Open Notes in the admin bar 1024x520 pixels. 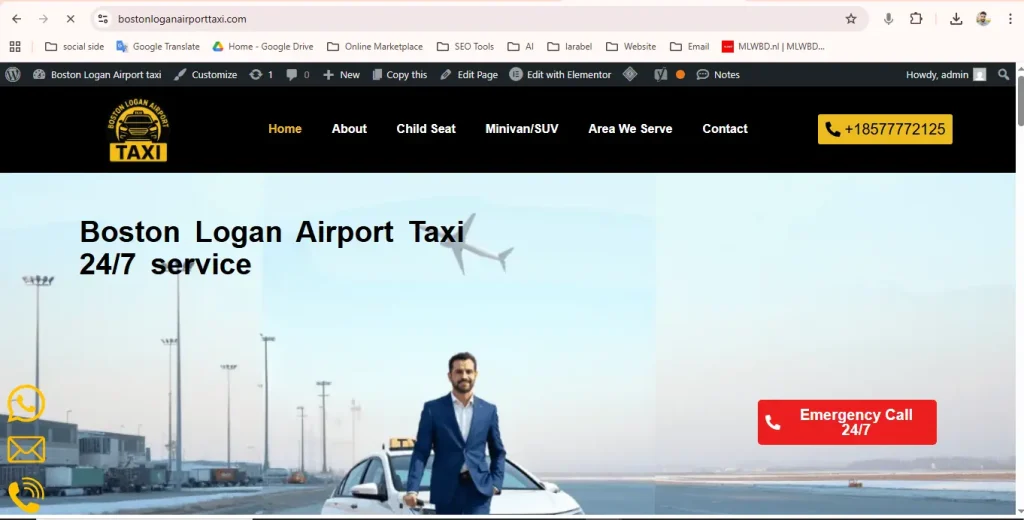(718, 74)
